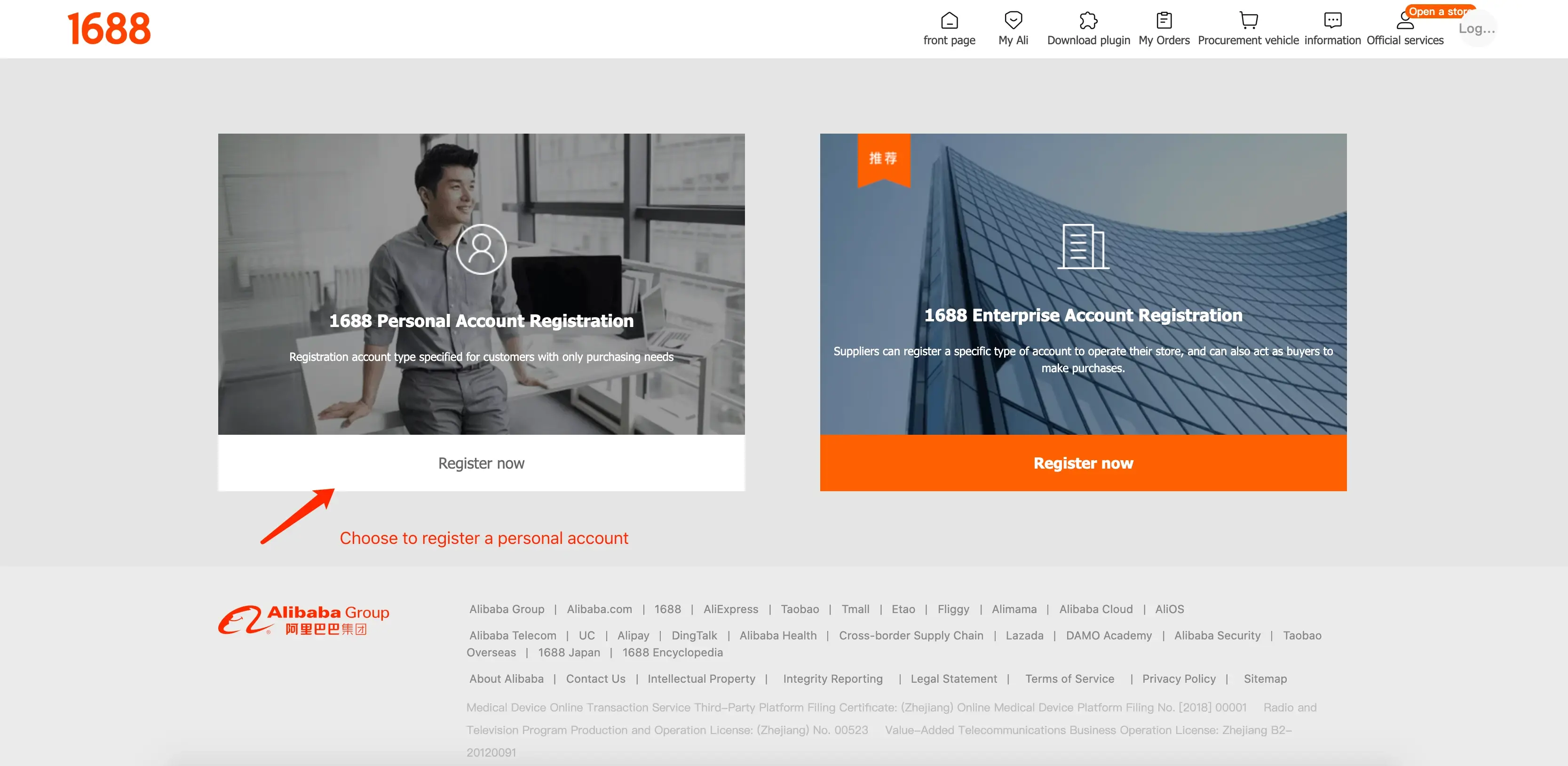Click the Open a store badge
This screenshot has width=1568, height=766.
click(1439, 12)
